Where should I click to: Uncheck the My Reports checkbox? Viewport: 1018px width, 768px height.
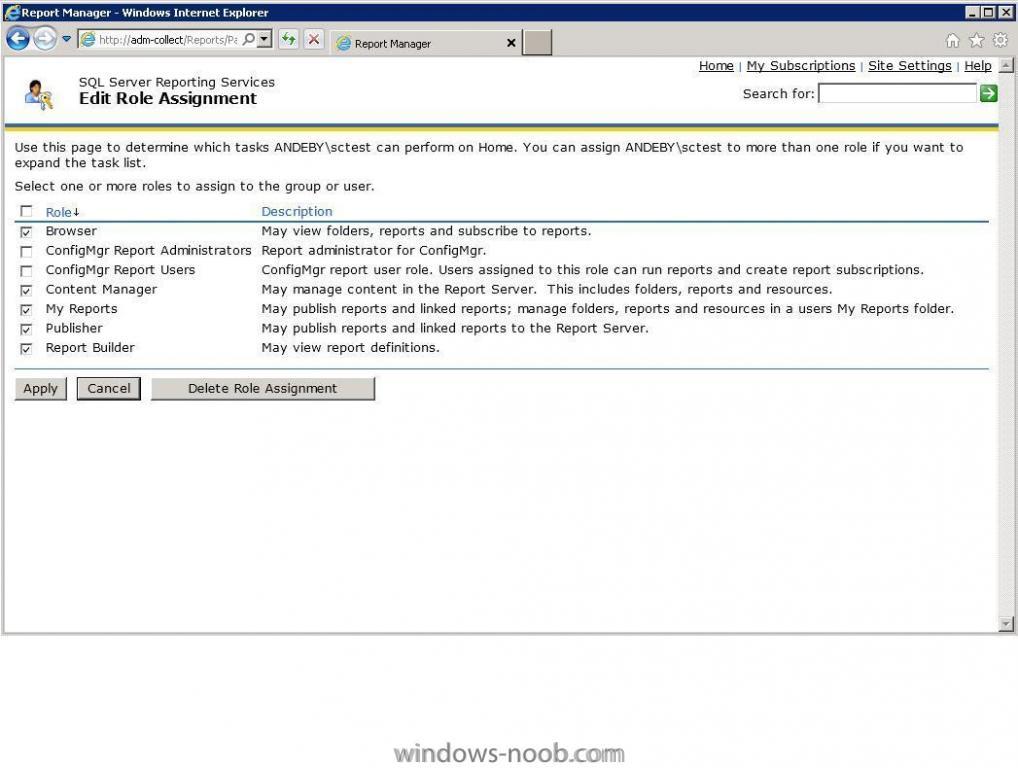(x=26, y=310)
